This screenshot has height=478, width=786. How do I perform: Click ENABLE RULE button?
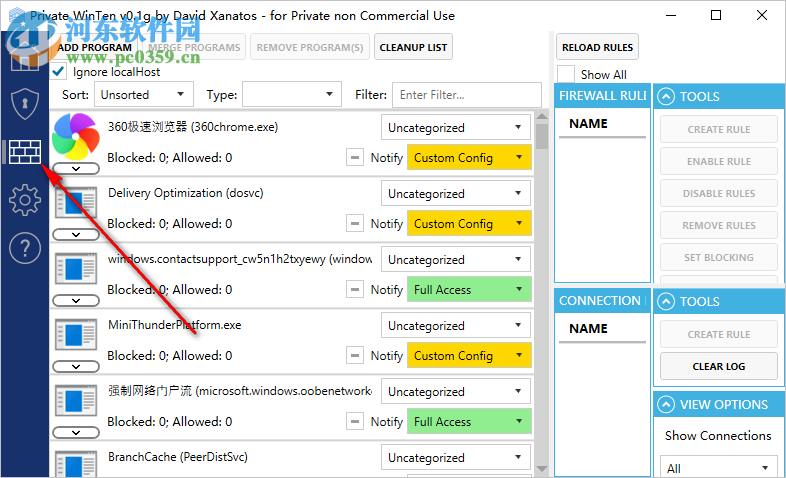tap(718, 161)
